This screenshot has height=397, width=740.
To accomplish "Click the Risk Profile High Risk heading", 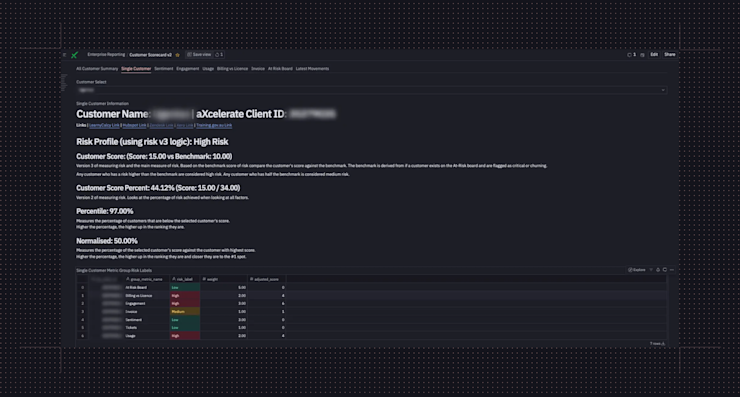I will click(152, 142).
